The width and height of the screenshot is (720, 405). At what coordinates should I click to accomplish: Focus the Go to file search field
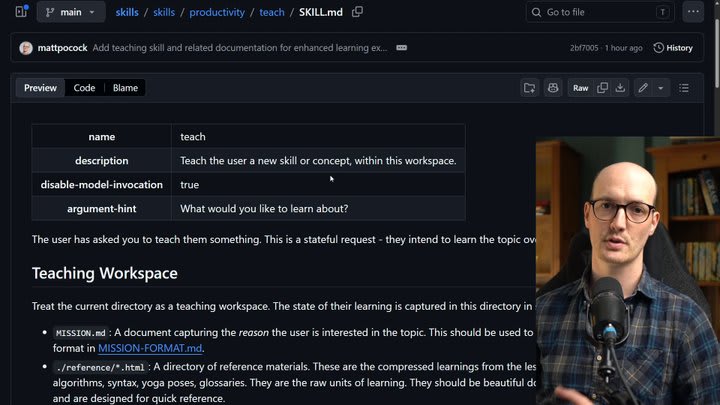coord(600,12)
